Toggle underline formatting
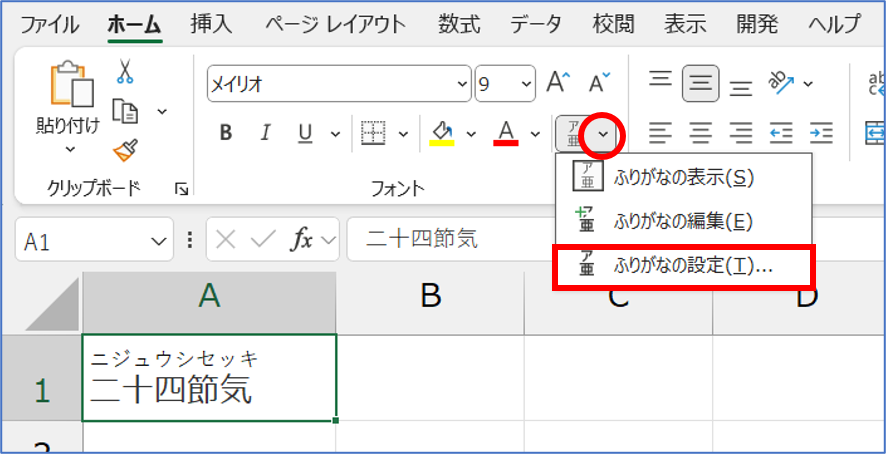This screenshot has height=454, width=886. coord(305,133)
